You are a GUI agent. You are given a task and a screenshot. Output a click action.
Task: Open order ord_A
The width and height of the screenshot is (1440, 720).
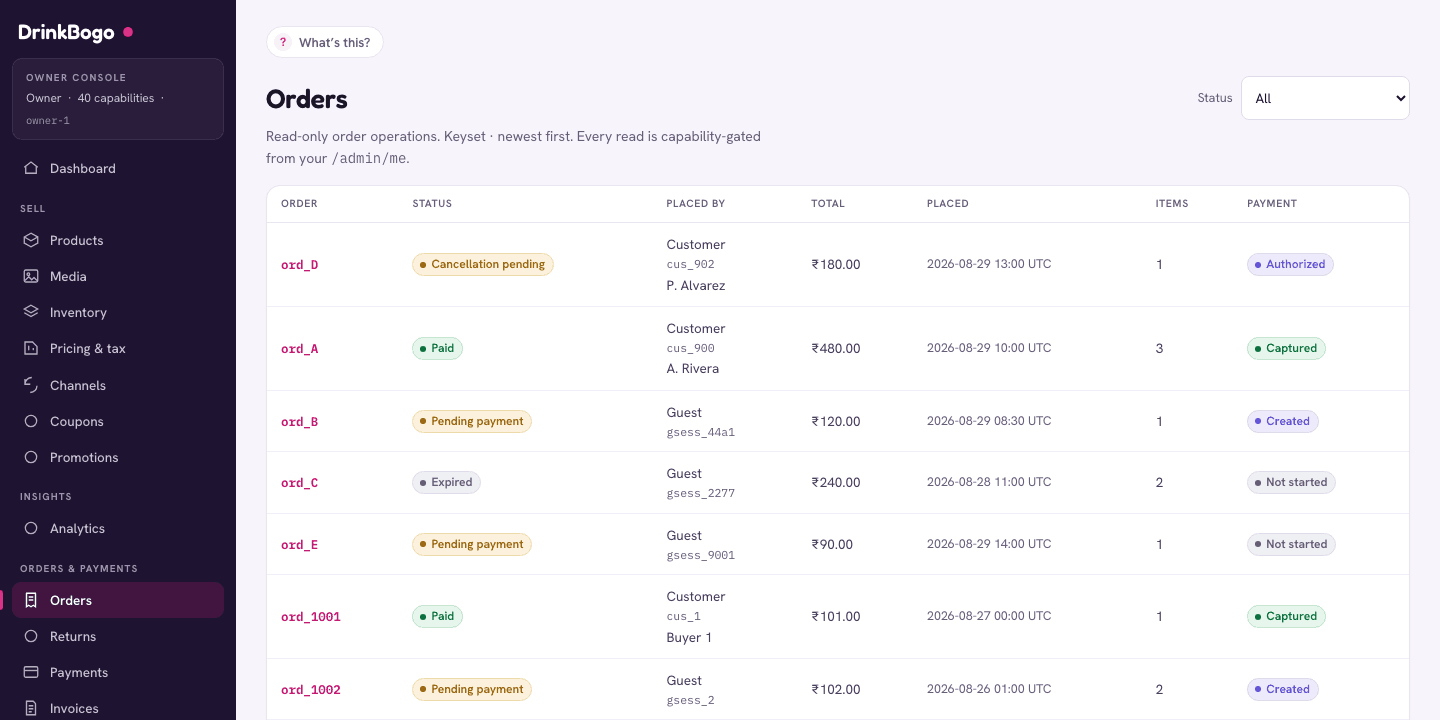point(299,349)
